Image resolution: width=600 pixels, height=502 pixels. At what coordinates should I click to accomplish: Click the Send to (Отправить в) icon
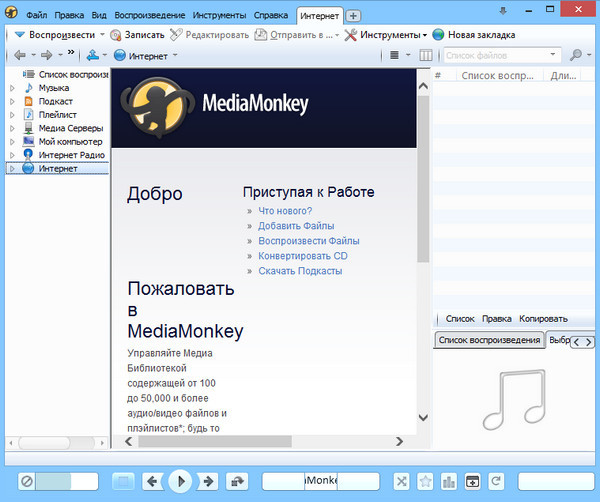coord(261,35)
